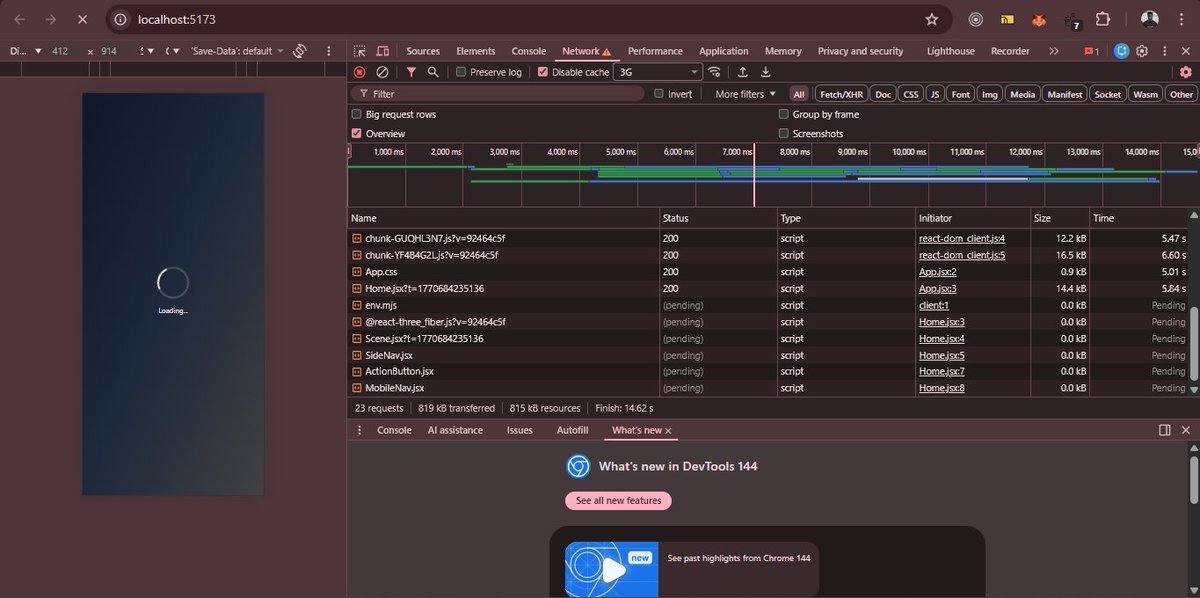Uncheck Disable cache checkbox
The image size is (1200, 598).
(543, 72)
